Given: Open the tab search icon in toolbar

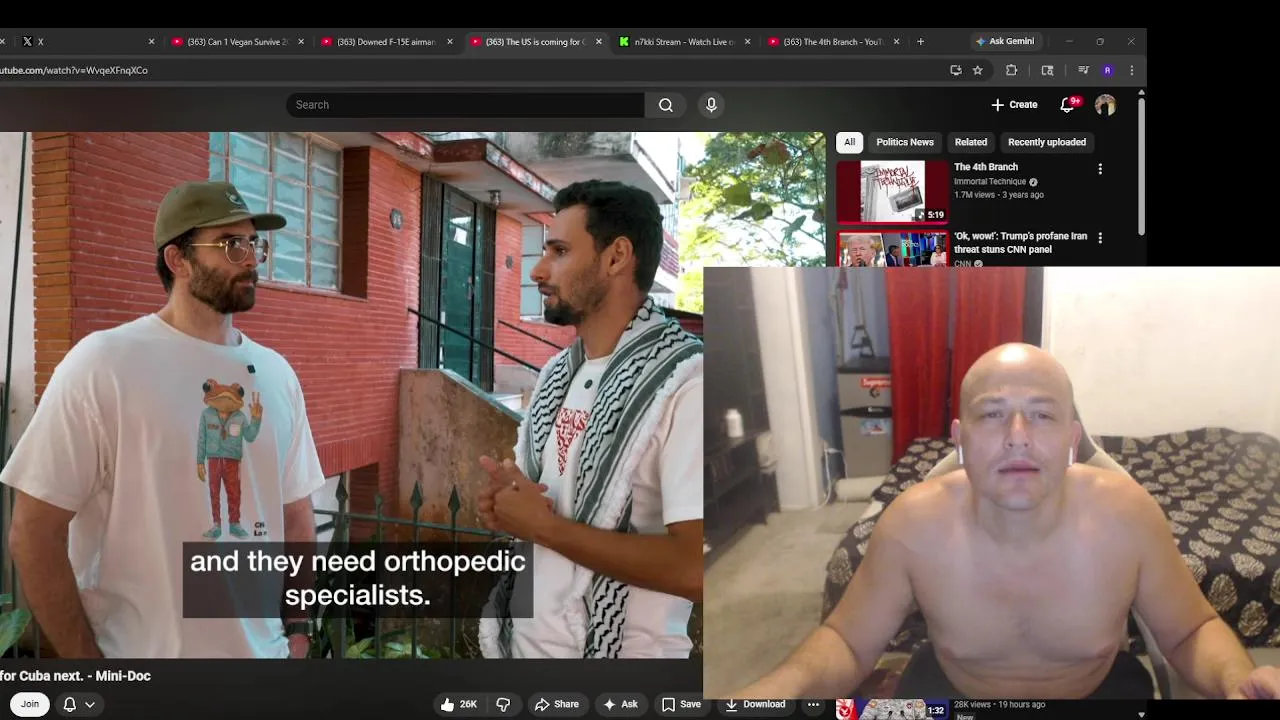Looking at the screenshot, I should click(1047, 70).
